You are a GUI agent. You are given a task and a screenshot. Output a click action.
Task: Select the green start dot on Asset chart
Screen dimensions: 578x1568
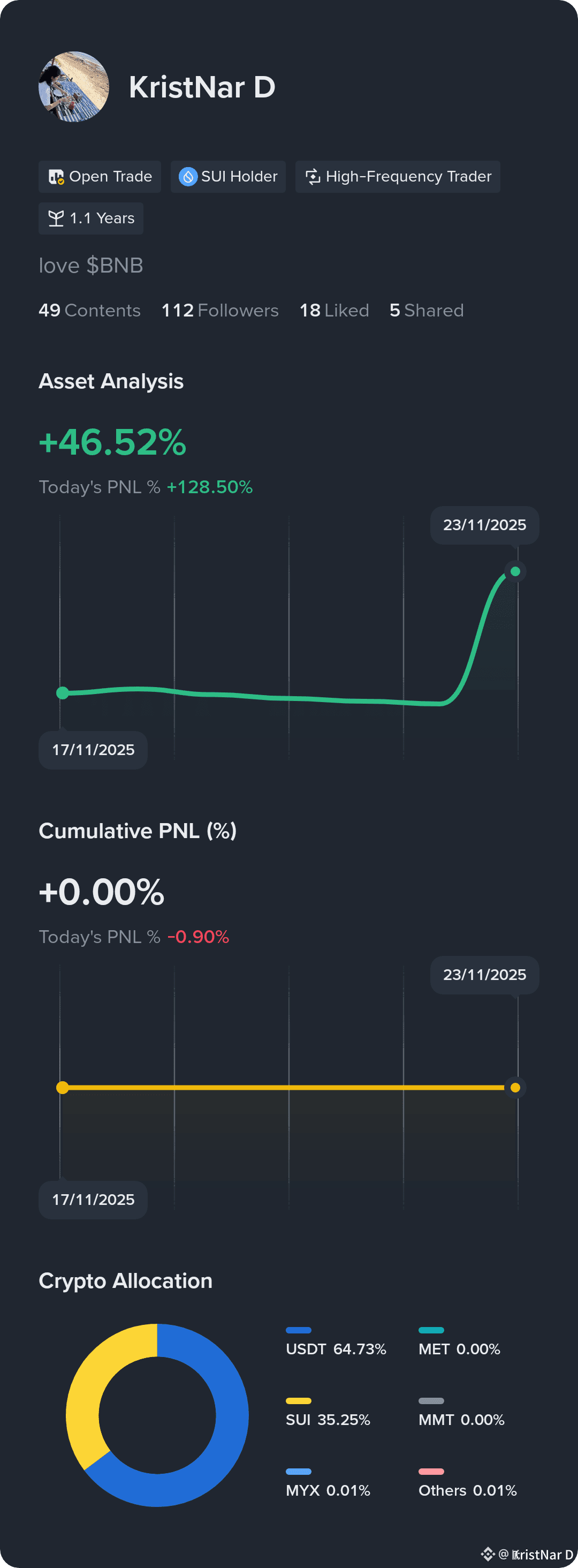click(x=62, y=693)
